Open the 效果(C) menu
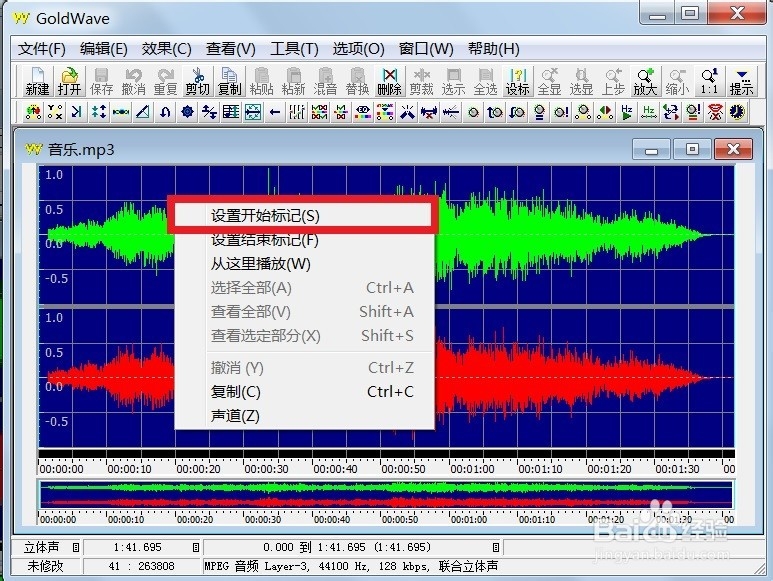Screen dimensions: 773x581 click(x=167, y=49)
